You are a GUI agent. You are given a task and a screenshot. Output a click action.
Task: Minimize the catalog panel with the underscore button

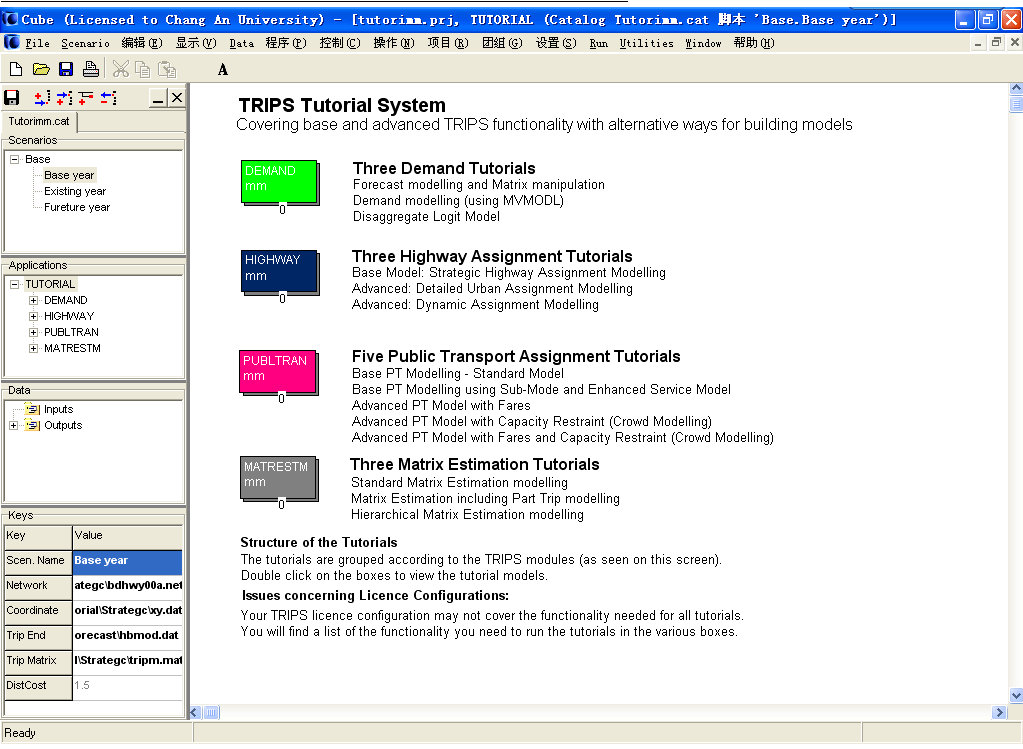pos(157,98)
